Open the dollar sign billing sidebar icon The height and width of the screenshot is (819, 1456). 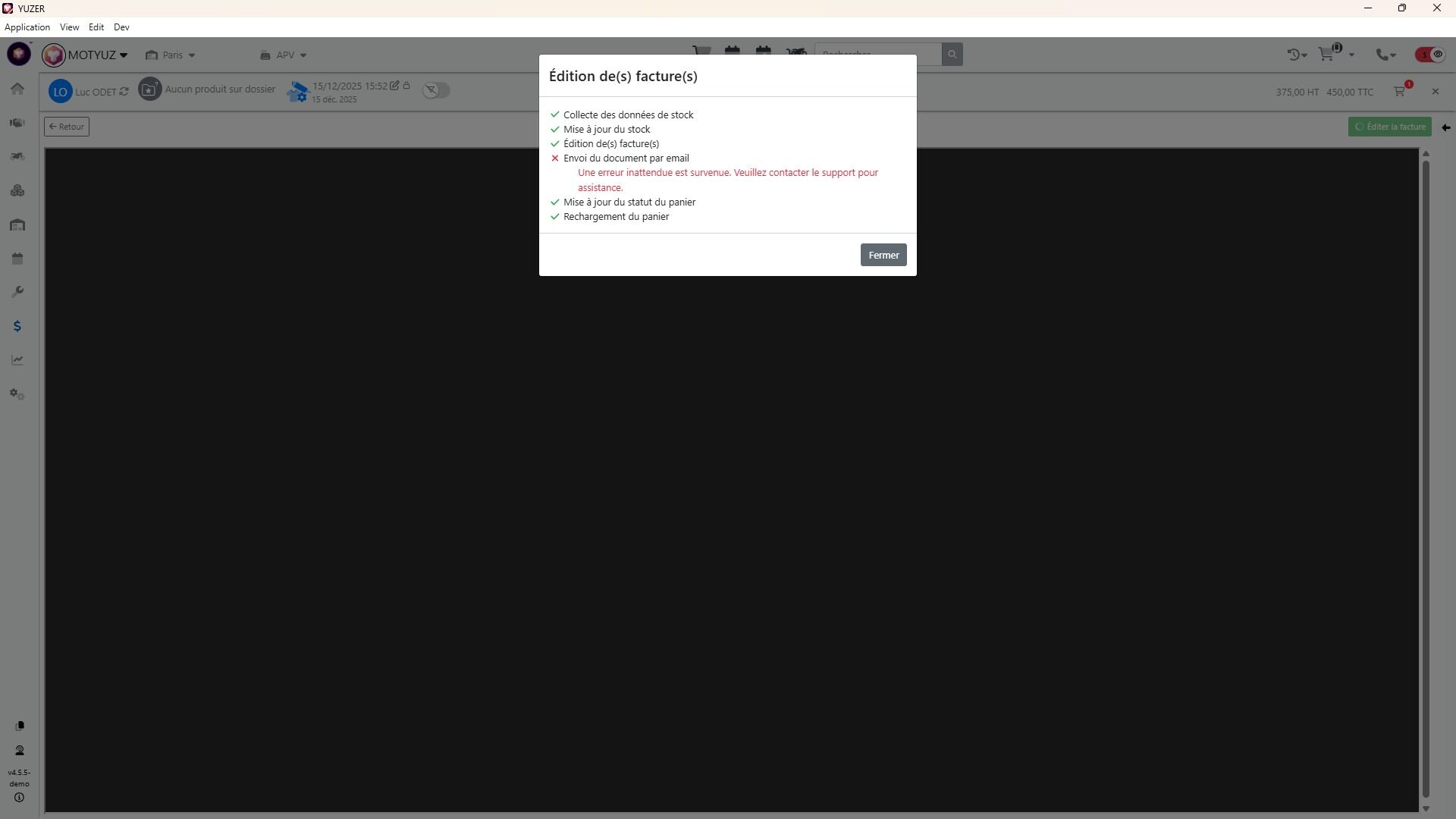pyautogui.click(x=17, y=326)
